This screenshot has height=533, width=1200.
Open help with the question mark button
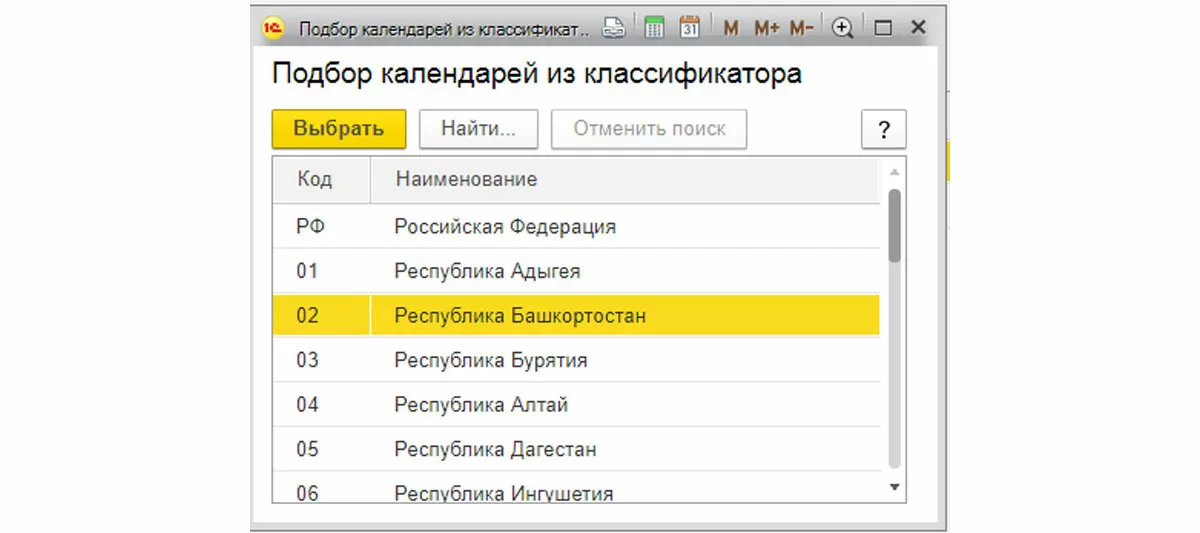coord(883,130)
